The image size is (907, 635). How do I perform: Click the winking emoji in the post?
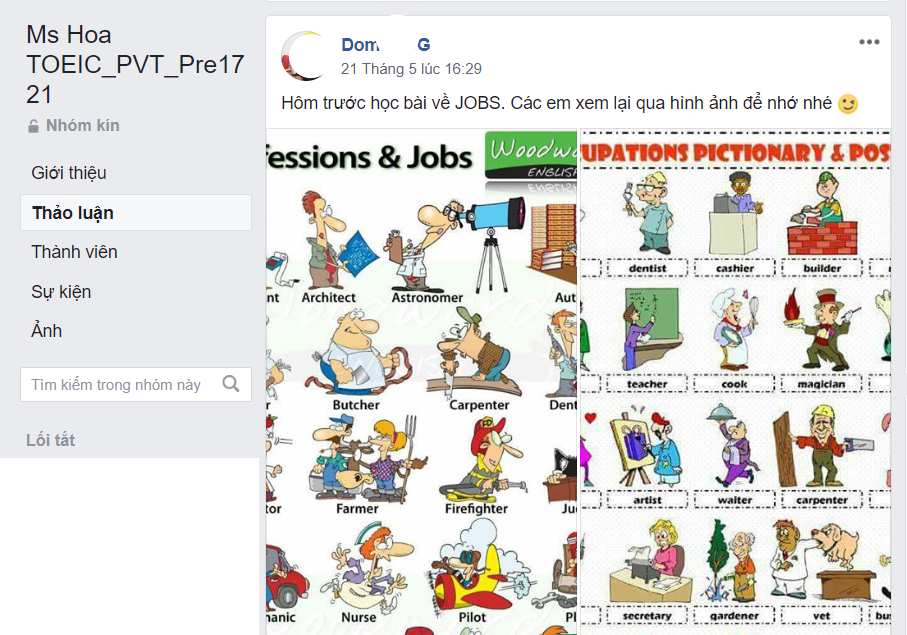[x=847, y=104]
